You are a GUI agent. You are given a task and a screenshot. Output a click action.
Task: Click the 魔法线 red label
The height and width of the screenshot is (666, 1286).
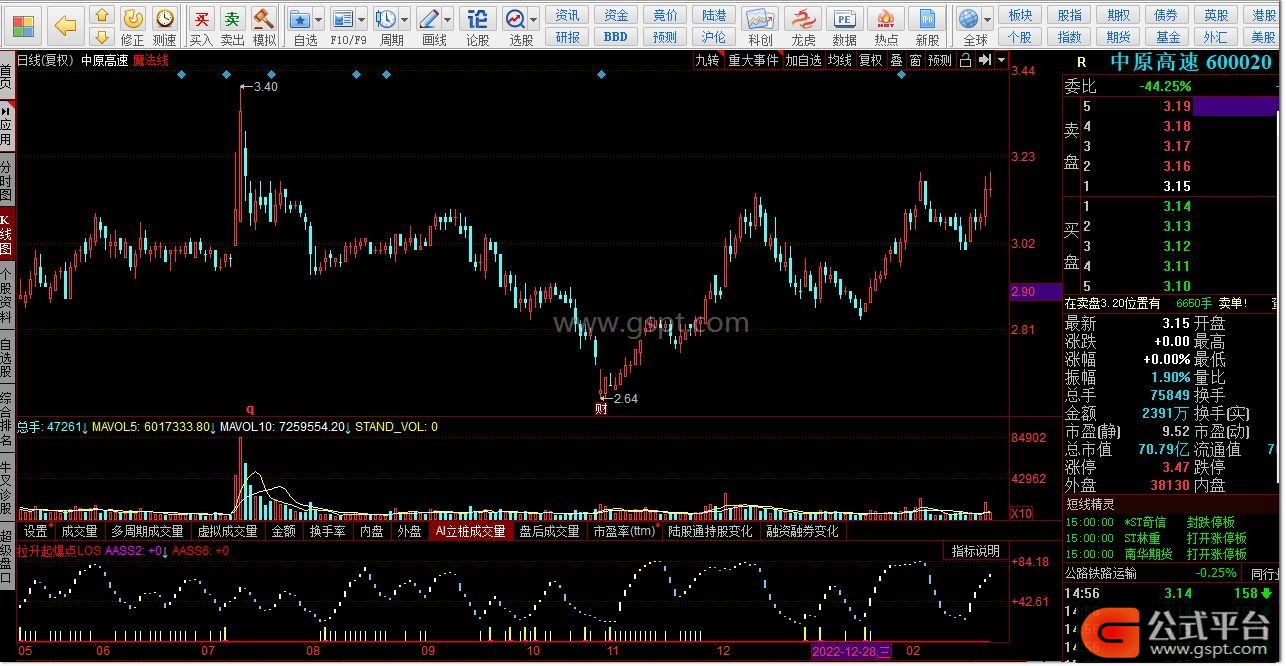click(x=151, y=60)
